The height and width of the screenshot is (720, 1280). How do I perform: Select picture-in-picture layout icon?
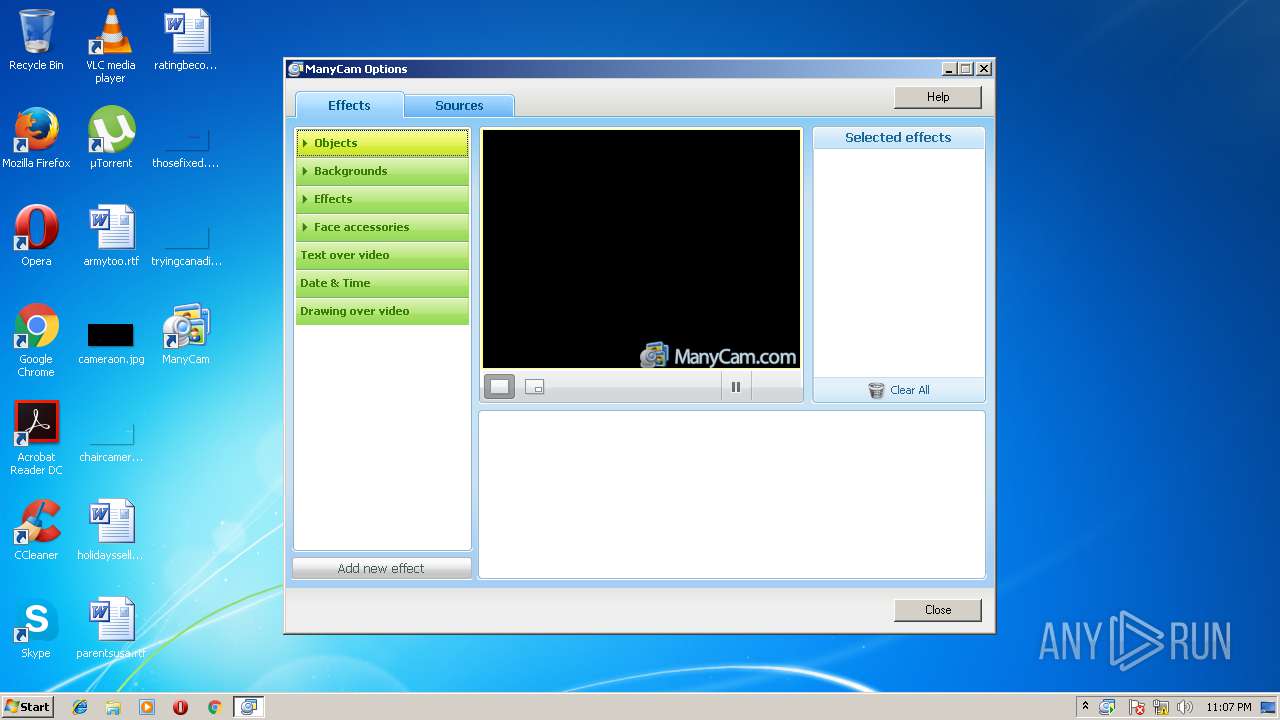pos(534,387)
